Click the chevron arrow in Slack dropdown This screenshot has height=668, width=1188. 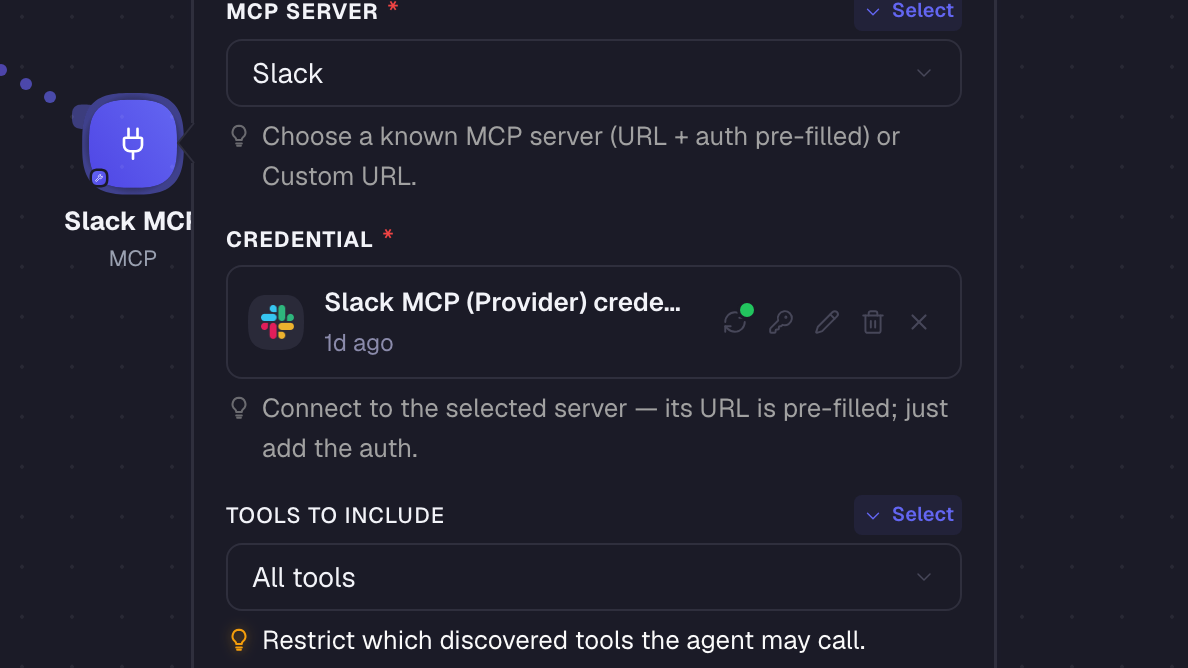coord(924,73)
